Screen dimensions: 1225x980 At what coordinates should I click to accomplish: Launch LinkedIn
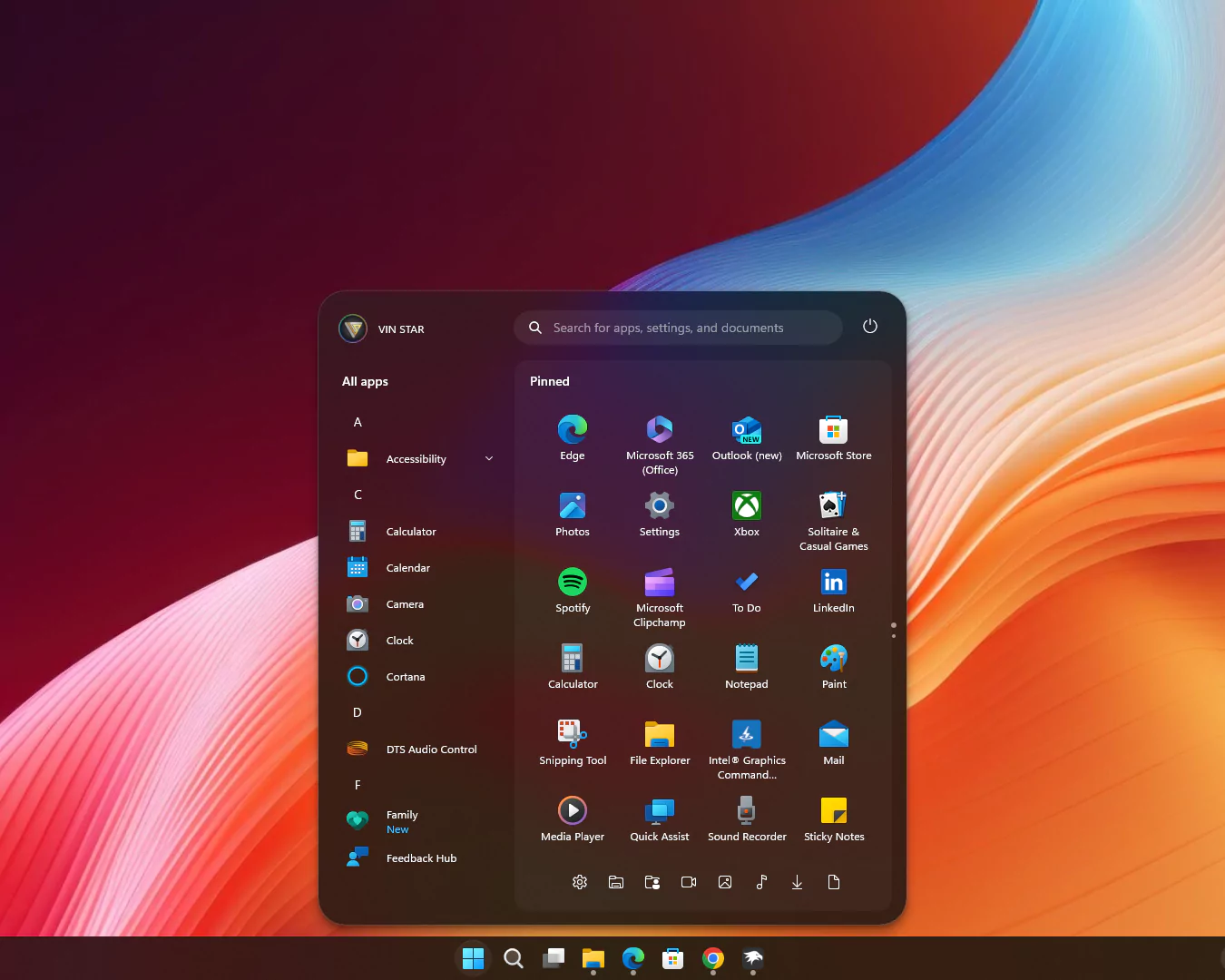pyautogui.click(x=834, y=590)
